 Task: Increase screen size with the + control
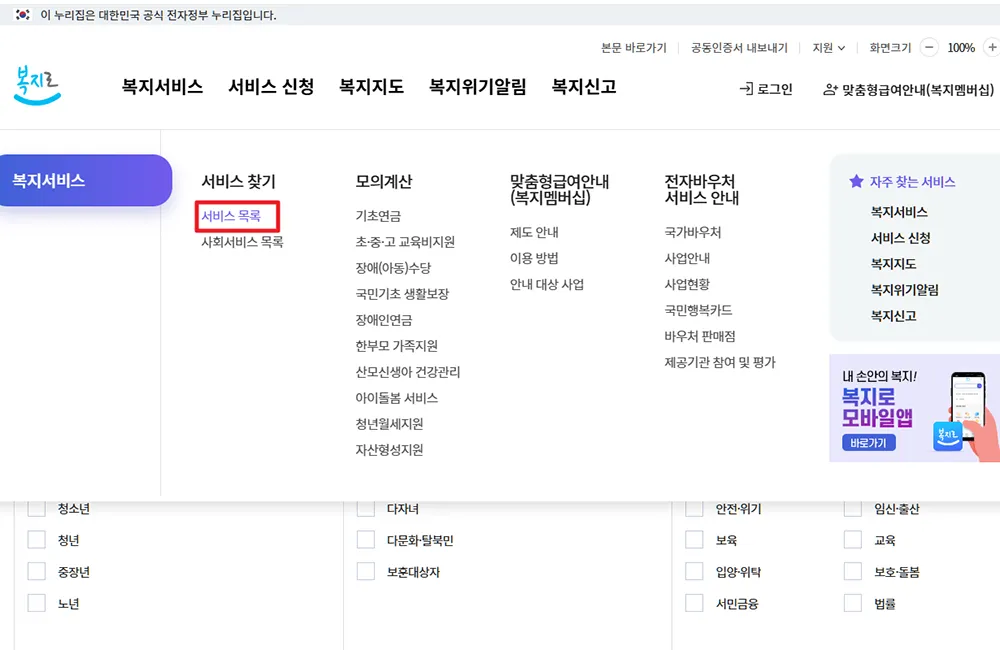point(993,46)
